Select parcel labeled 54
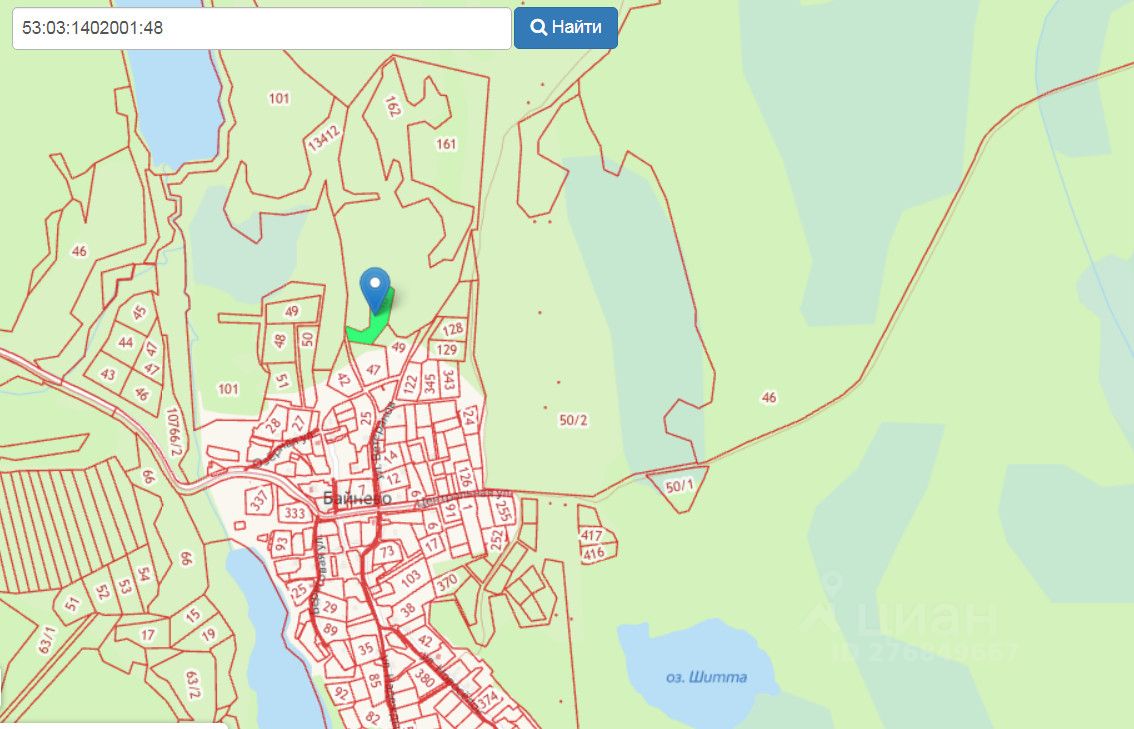Image resolution: width=1134 pixels, height=729 pixels. (x=144, y=574)
